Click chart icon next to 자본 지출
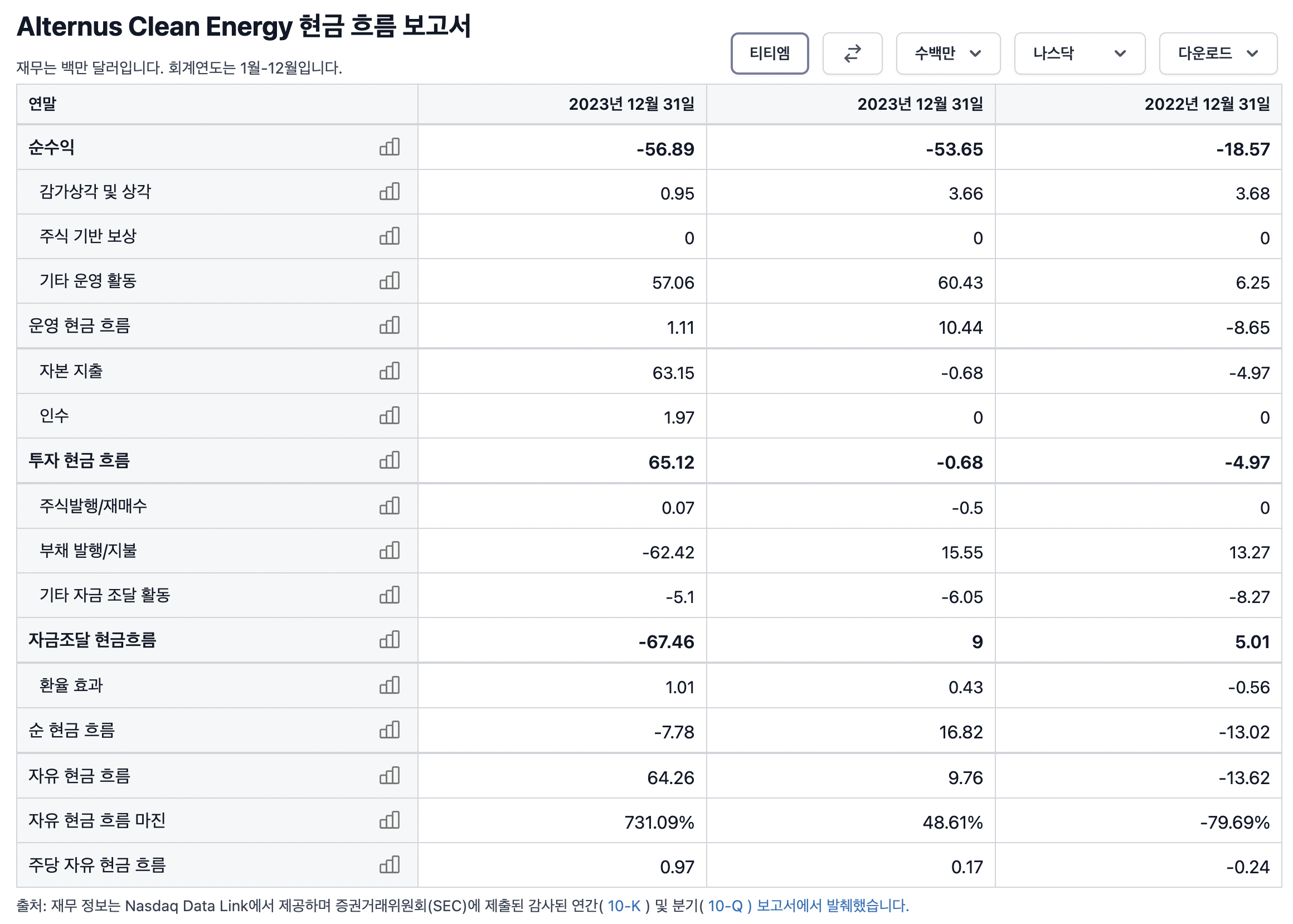Image resolution: width=1293 pixels, height=924 pixels. 390,371
